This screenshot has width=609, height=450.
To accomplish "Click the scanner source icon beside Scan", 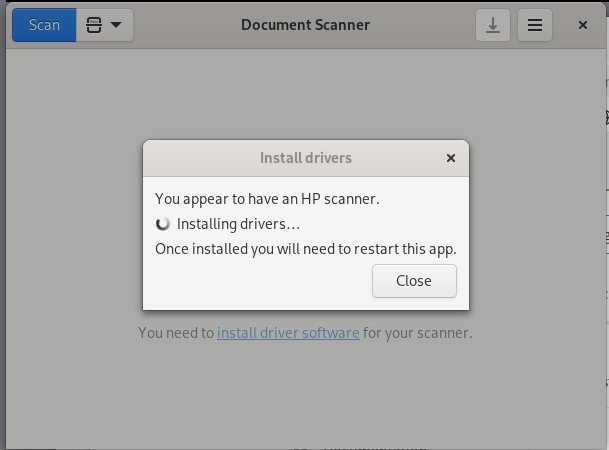I will [x=94, y=25].
